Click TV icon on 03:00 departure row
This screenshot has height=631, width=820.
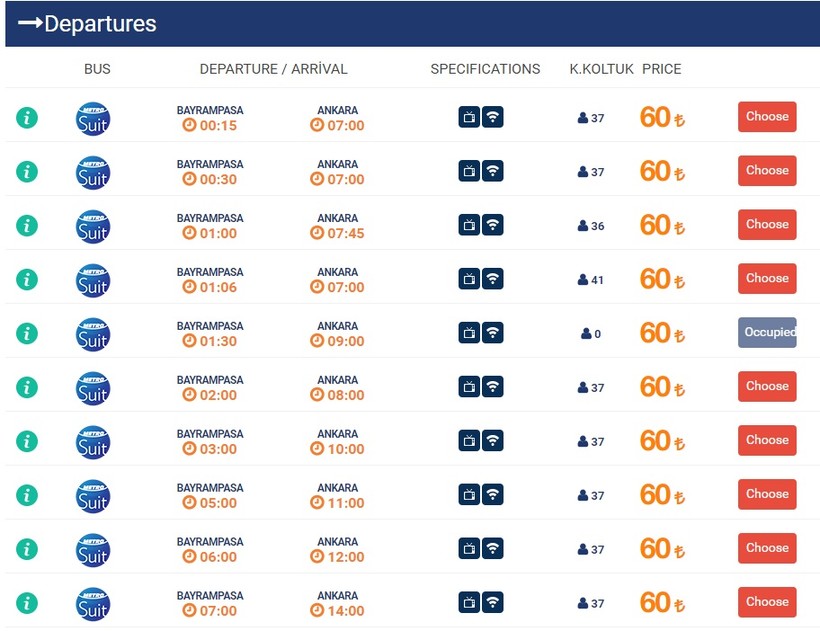469,441
